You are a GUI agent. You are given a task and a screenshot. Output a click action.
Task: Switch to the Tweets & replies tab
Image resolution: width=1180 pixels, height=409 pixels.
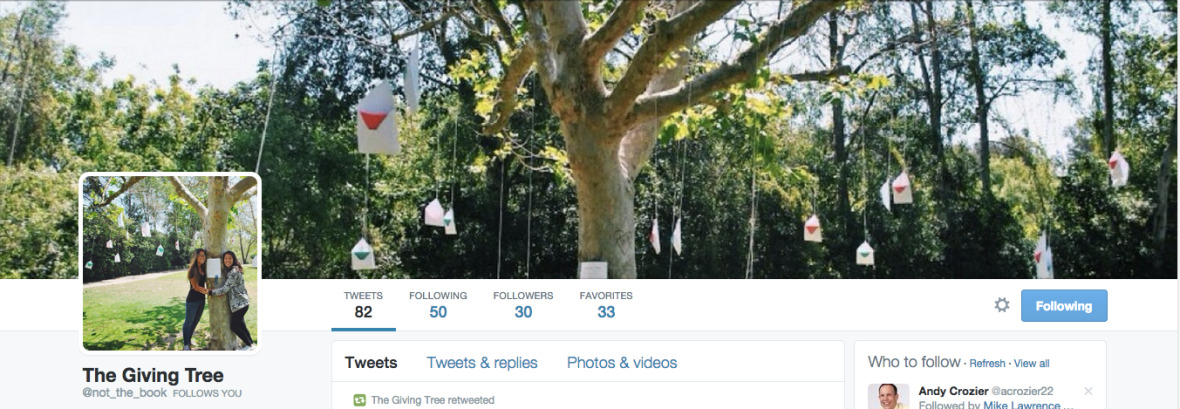(x=482, y=363)
